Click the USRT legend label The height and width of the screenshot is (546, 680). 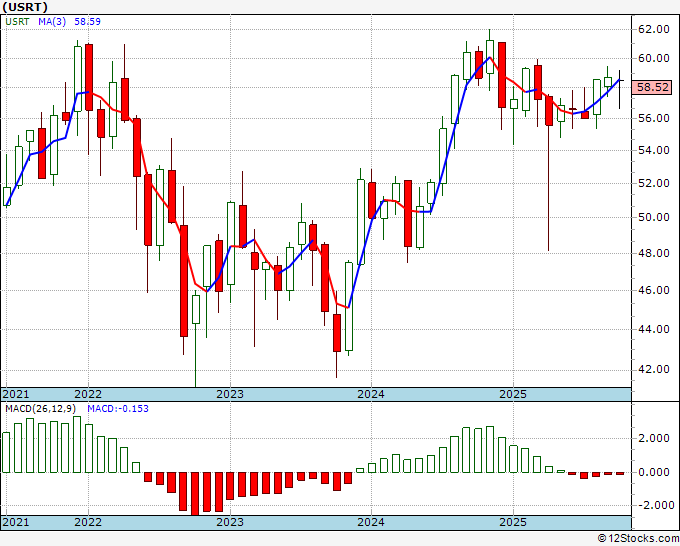(17, 21)
